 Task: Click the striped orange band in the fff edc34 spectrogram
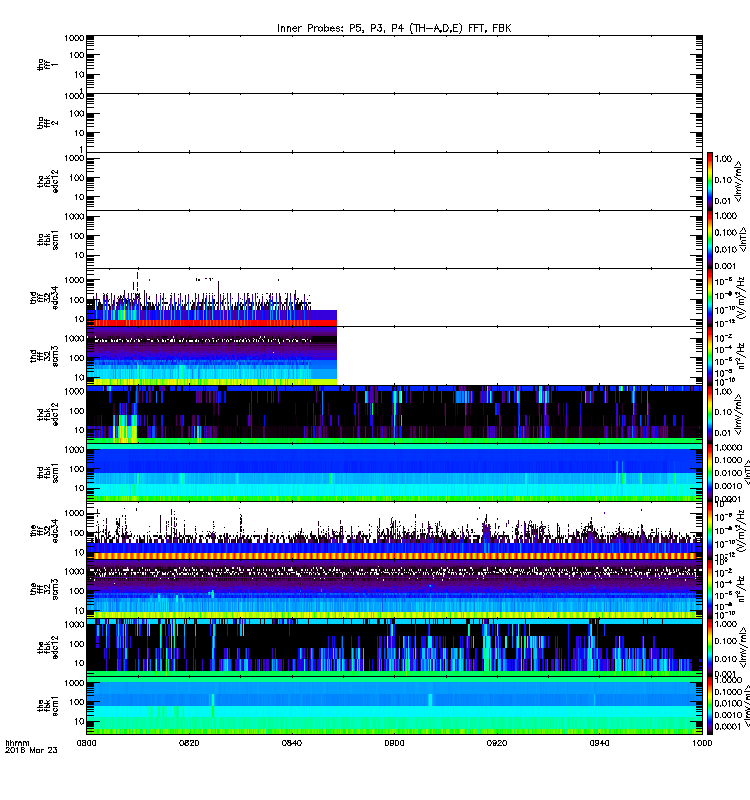point(394,556)
